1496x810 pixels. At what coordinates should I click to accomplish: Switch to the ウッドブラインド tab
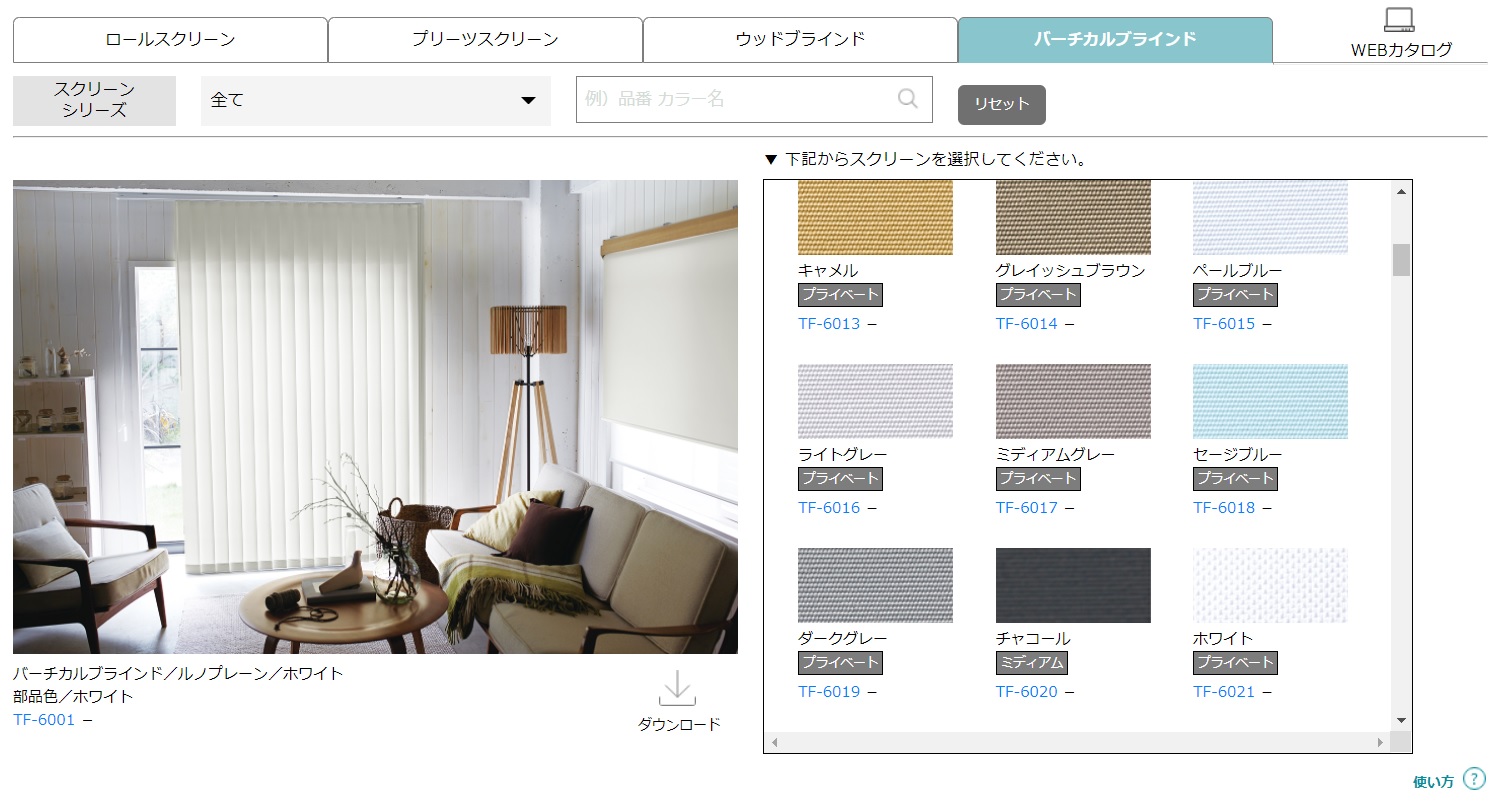point(799,40)
